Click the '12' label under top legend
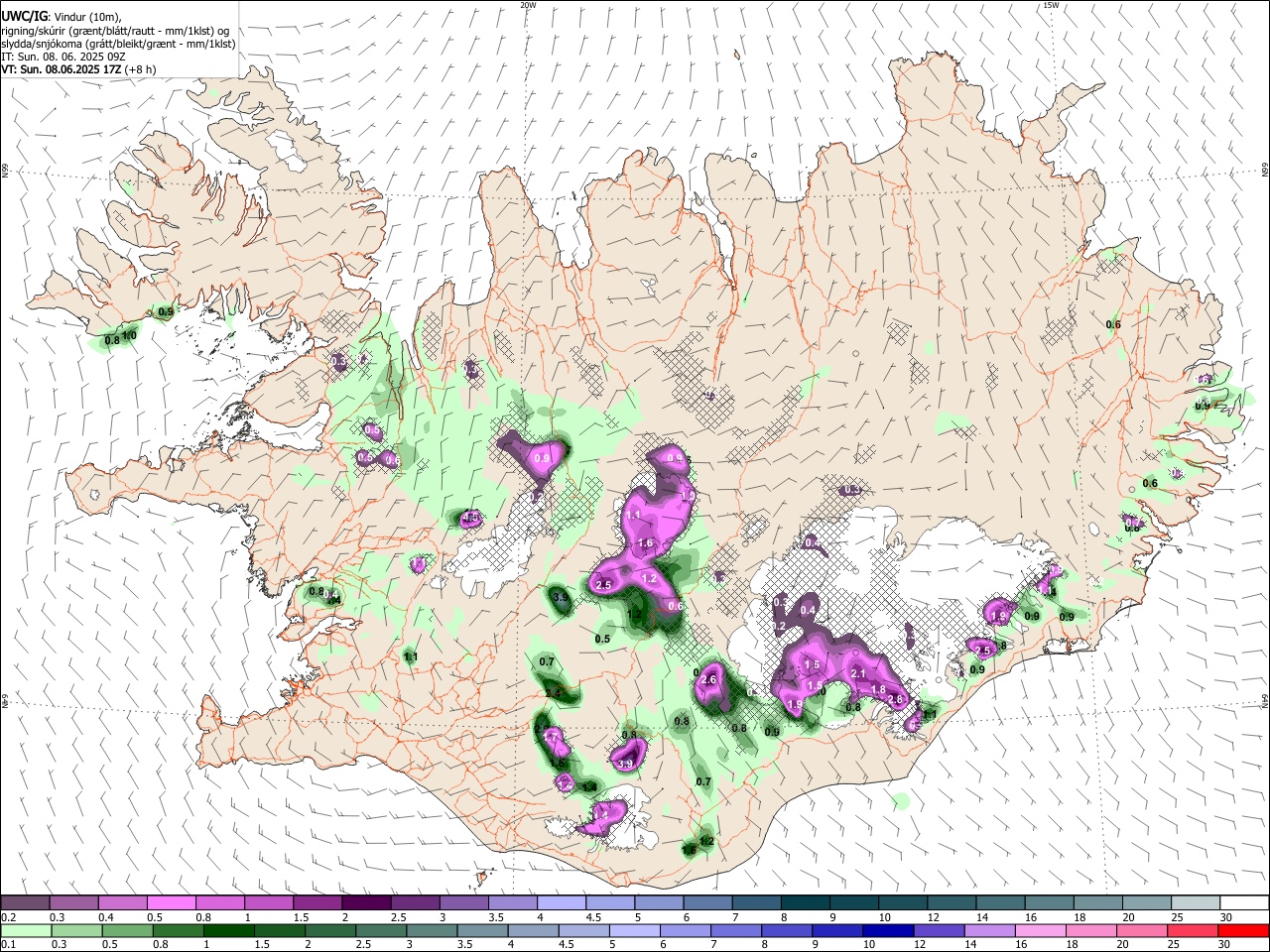Viewport: 1270px width, 952px height. (x=933, y=917)
